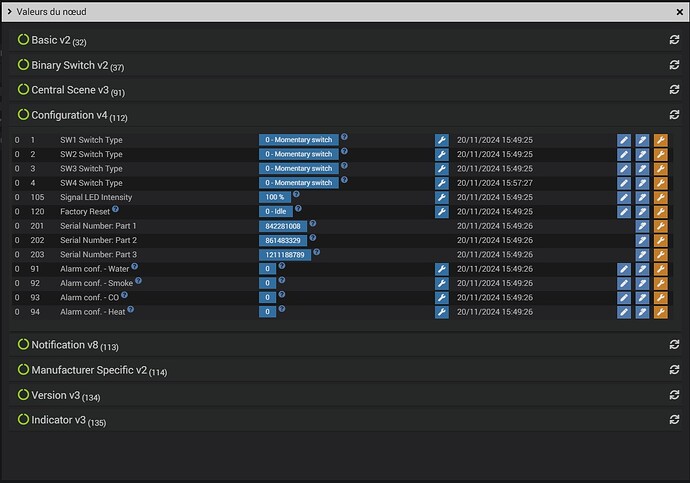Click the orange wrench for Serial Number: Part 3
690x483 pixels.
[x=661, y=255]
